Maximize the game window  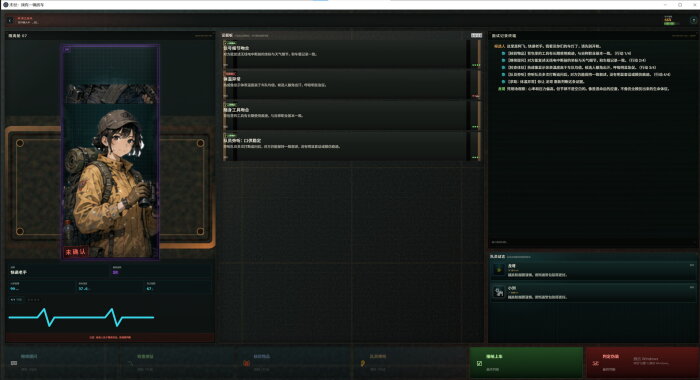680,4
